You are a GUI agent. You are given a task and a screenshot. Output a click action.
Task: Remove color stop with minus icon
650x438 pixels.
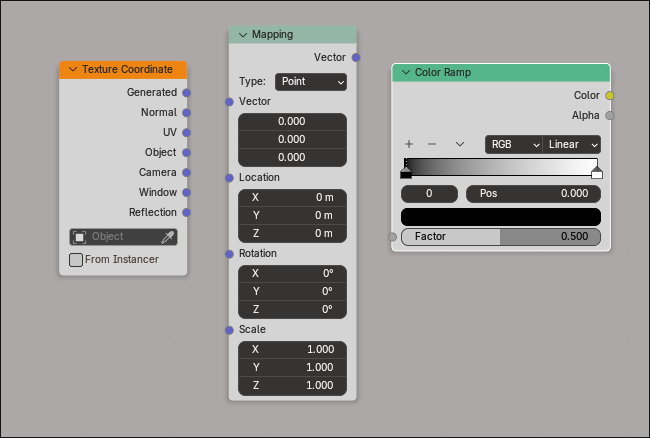point(432,144)
